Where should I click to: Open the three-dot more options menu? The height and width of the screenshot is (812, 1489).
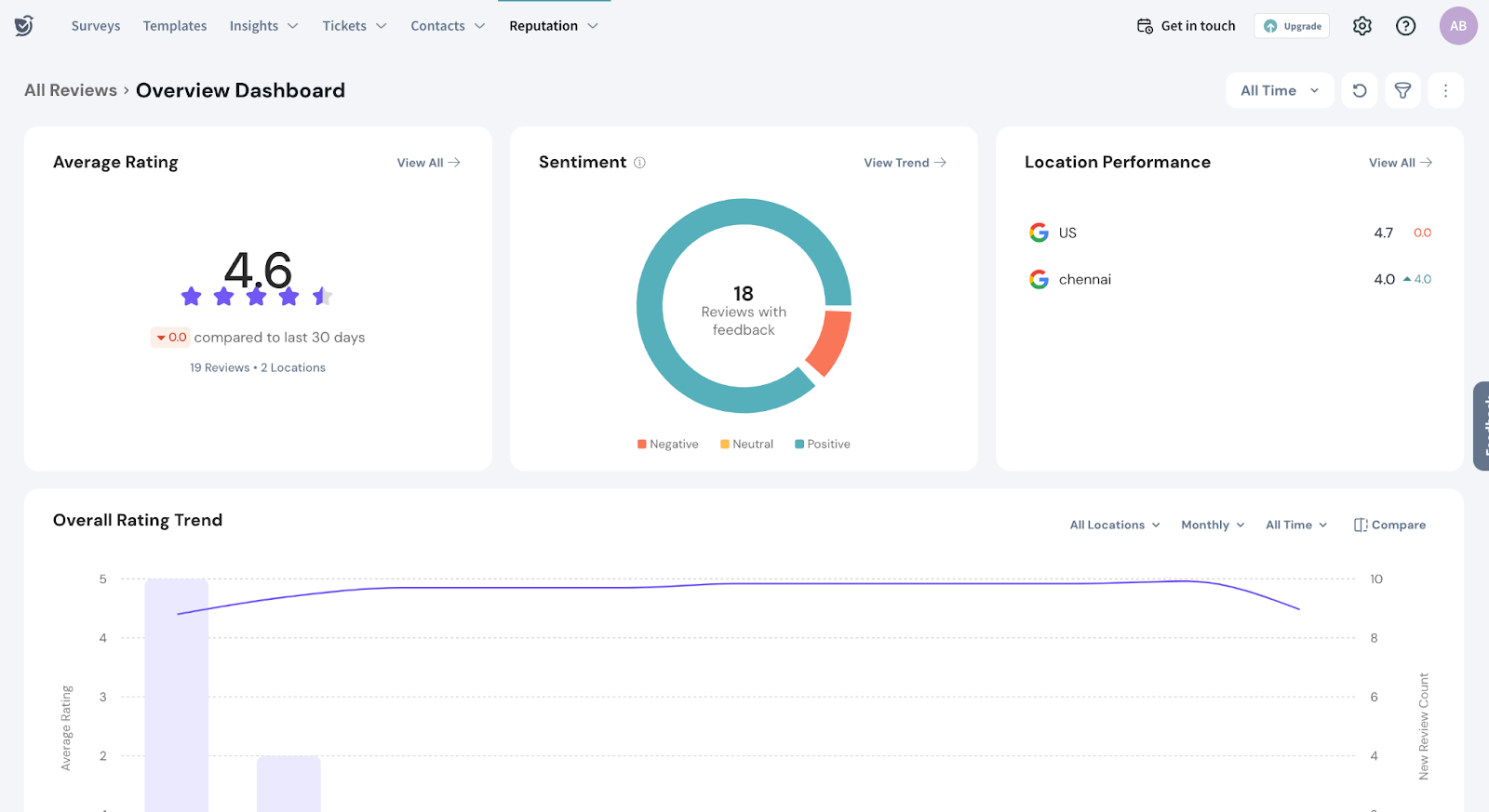[1445, 90]
